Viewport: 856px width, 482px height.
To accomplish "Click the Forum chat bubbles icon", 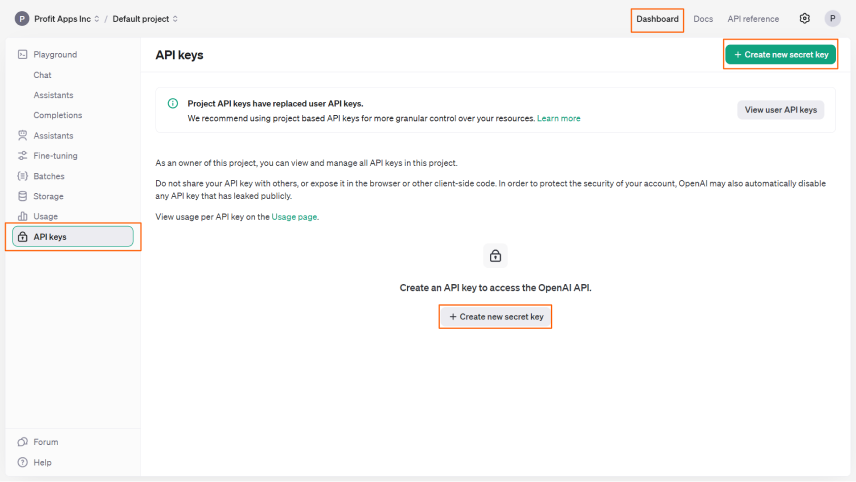I will pos(22,442).
